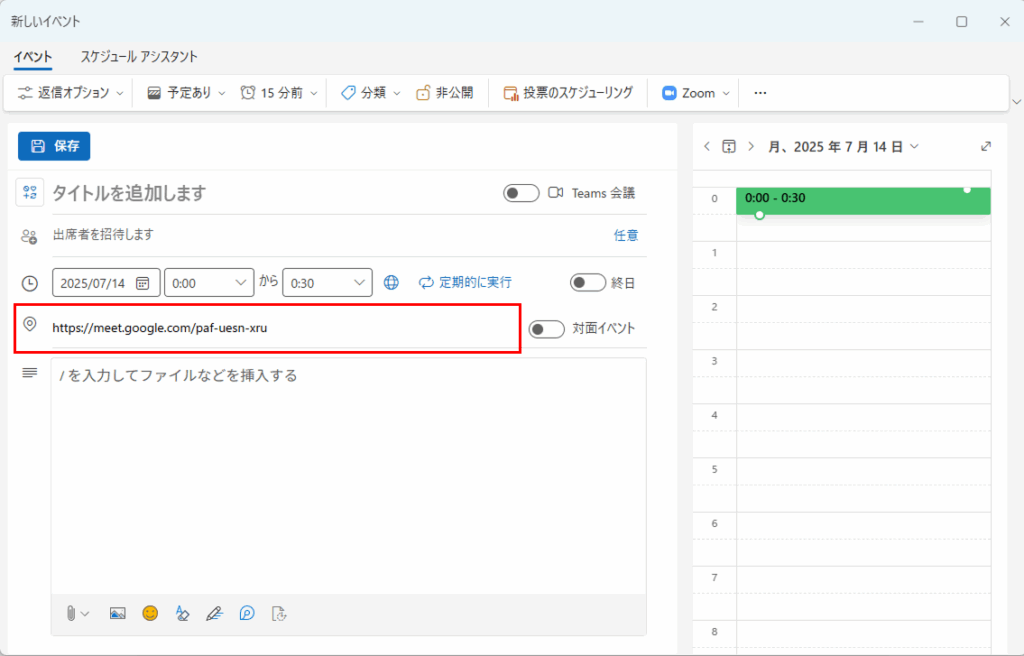Jump to today using the calendar icon
Image resolution: width=1024 pixels, height=656 pixels.
729,146
